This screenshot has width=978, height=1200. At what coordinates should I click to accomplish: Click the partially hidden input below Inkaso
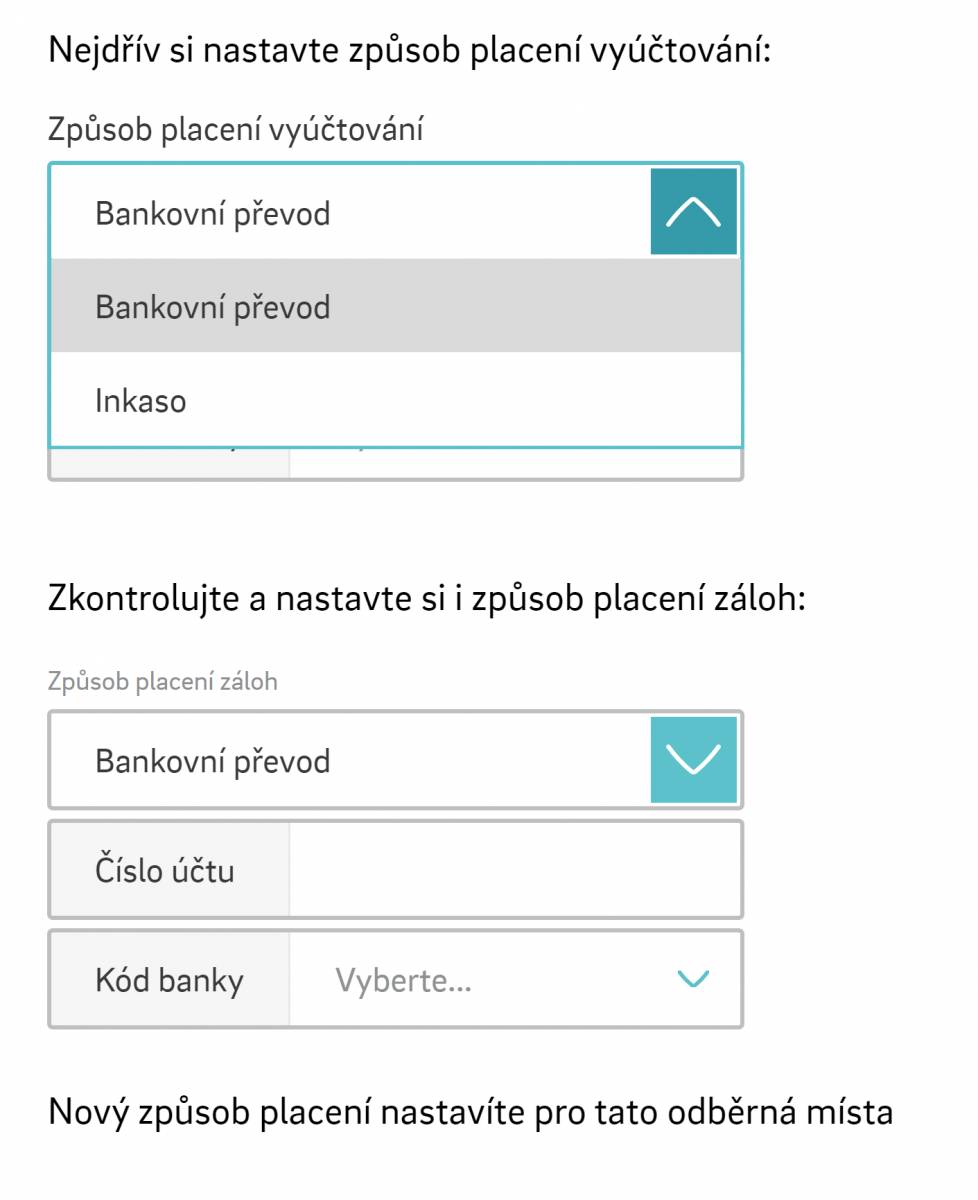(515, 462)
